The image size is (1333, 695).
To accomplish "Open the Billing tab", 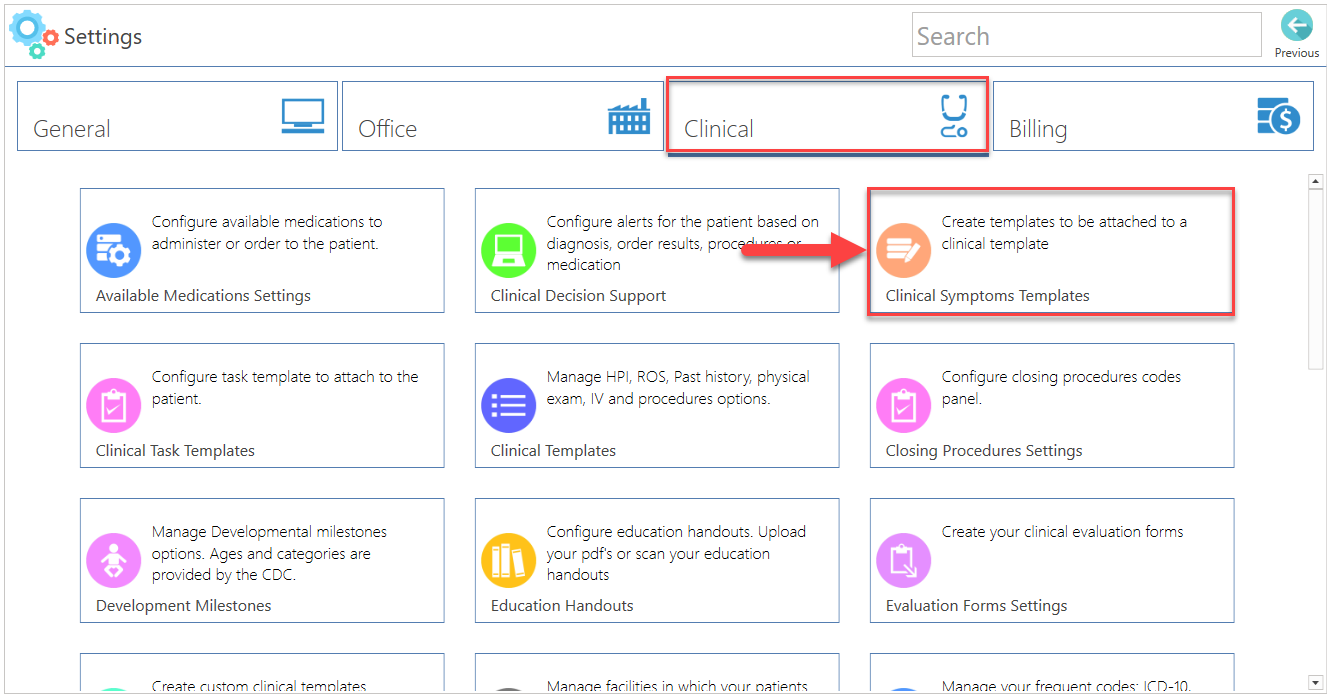I will point(1153,116).
